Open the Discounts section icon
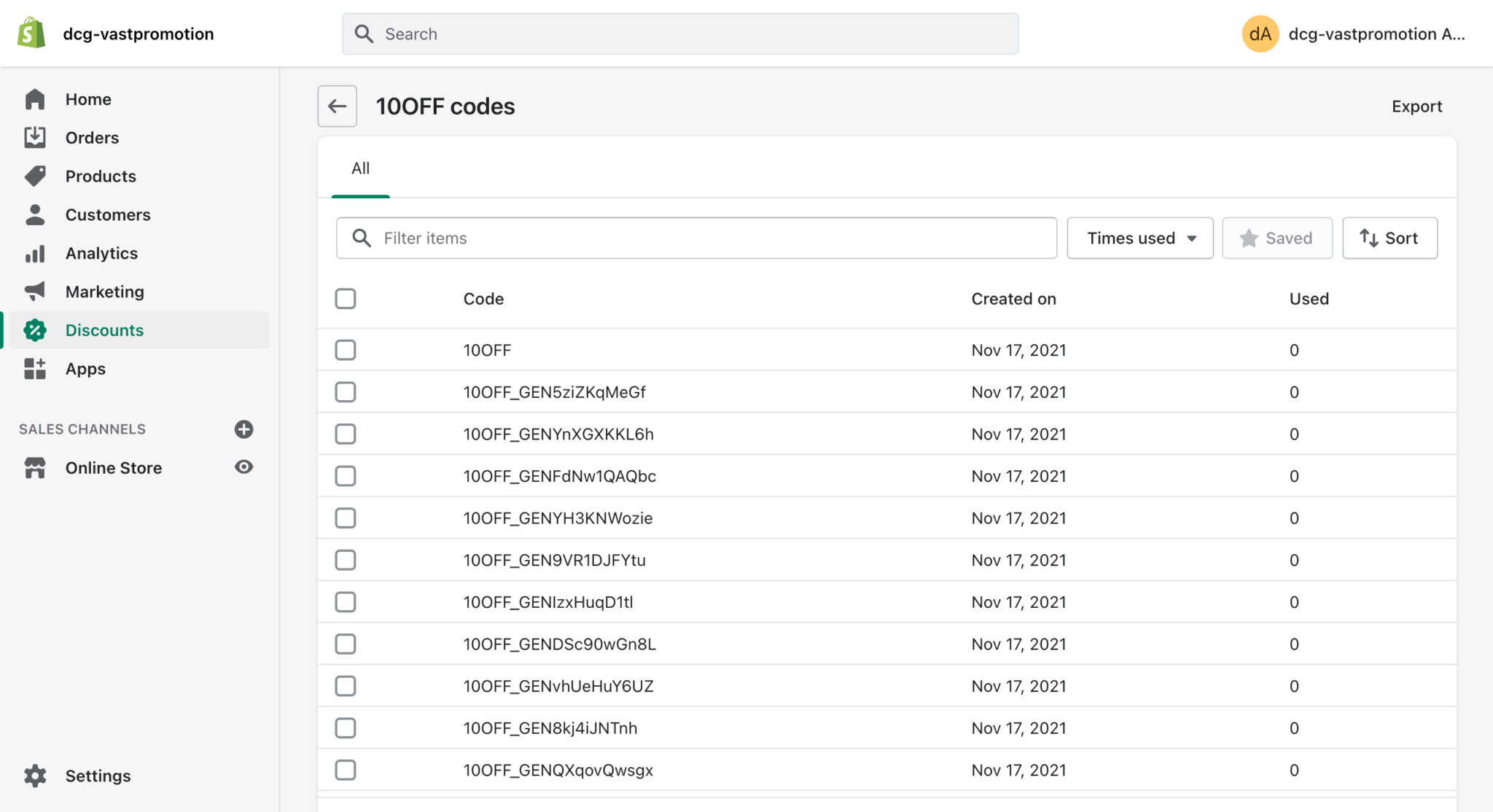The width and height of the screenshot is (1493, 812). (x=35, y=330)
